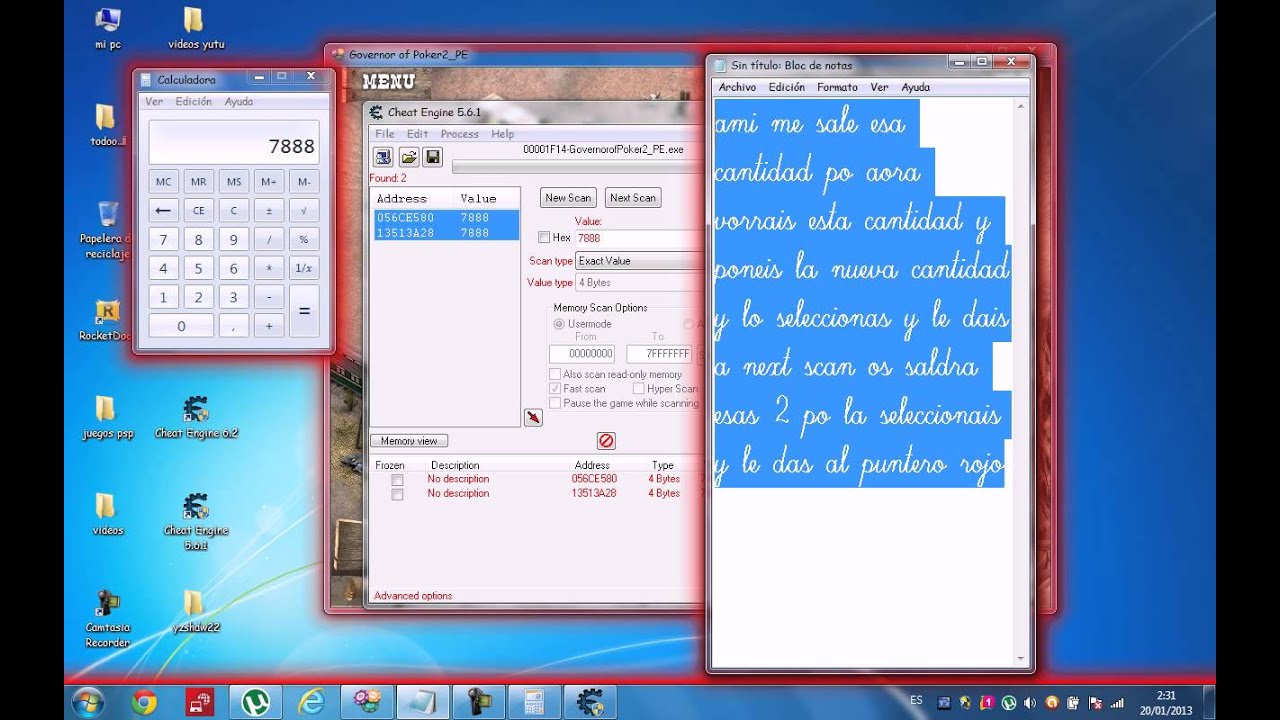Viewport: 1280px width, 720px height.
Task: Click the Next Scan button
Action: click(633, 198)
